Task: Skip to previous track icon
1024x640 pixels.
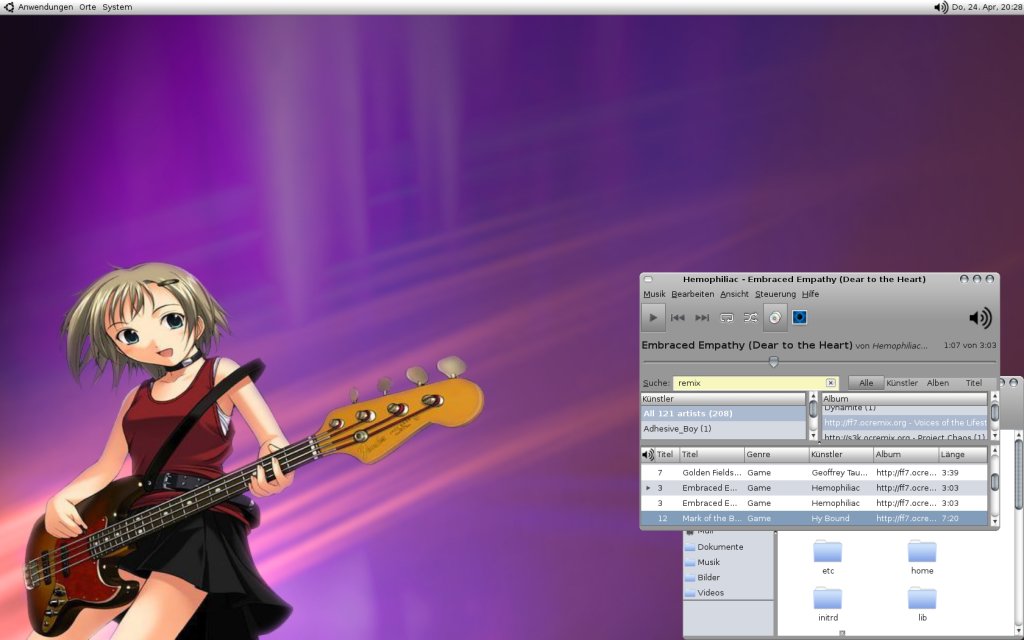Action: (x=677, y=318)
